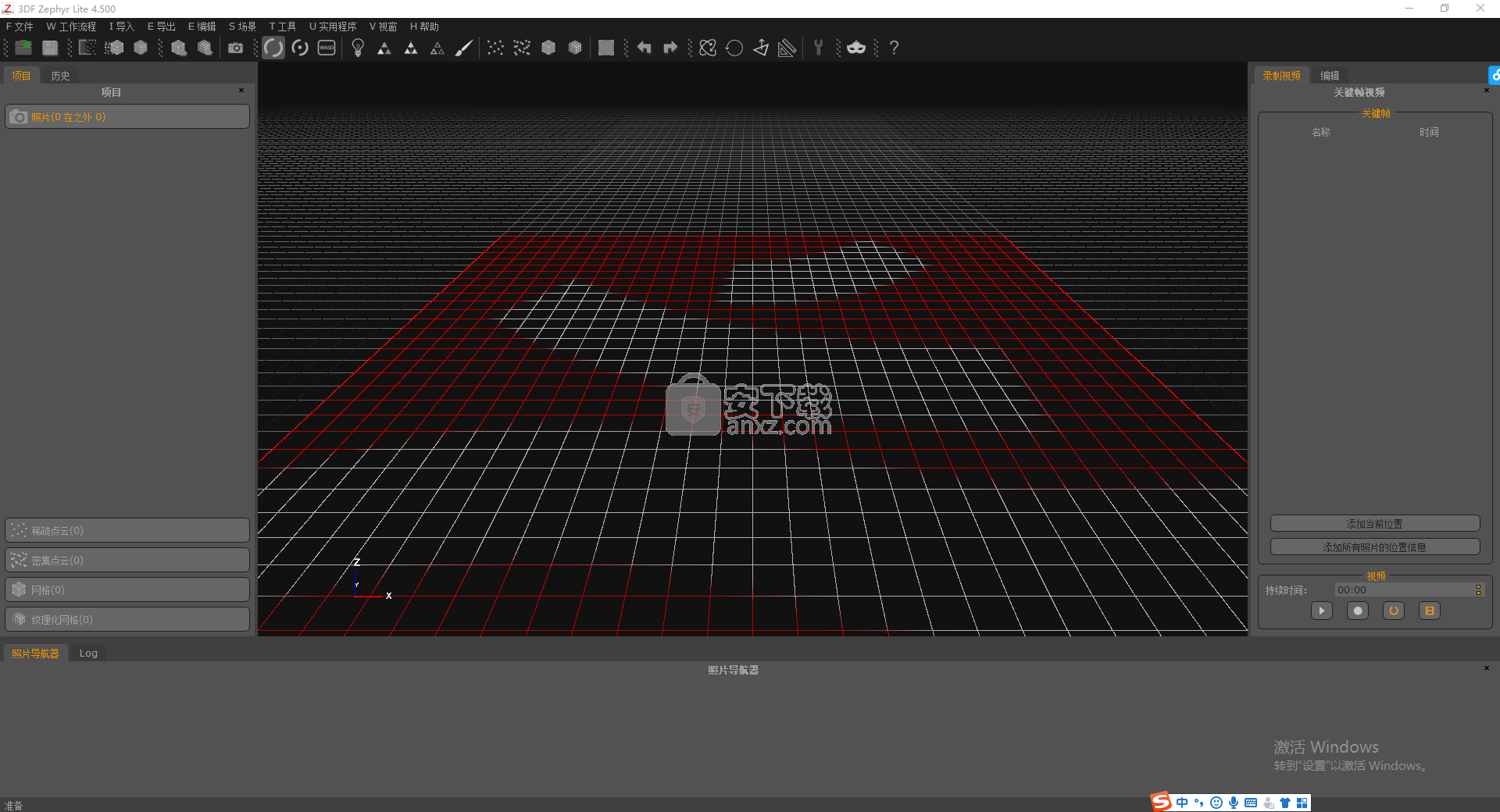The height and width of the screenshot is (812, 1500).
Task: Click the circular rotate object icon
Action: click(x=734, y=48)
